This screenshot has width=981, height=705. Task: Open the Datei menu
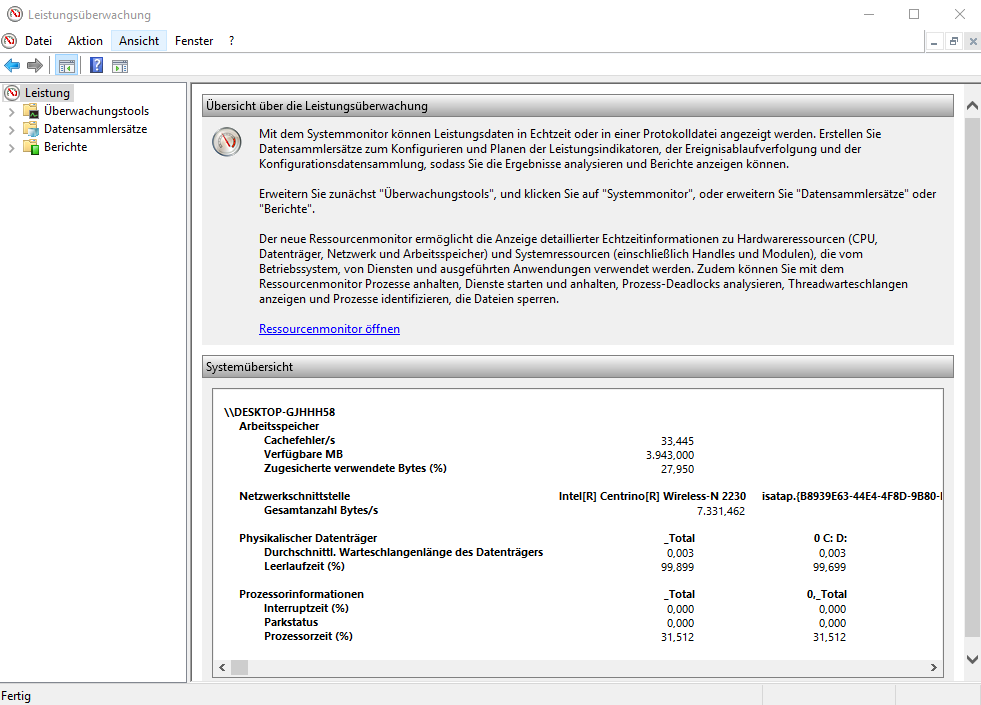click(x=38, y=41)
